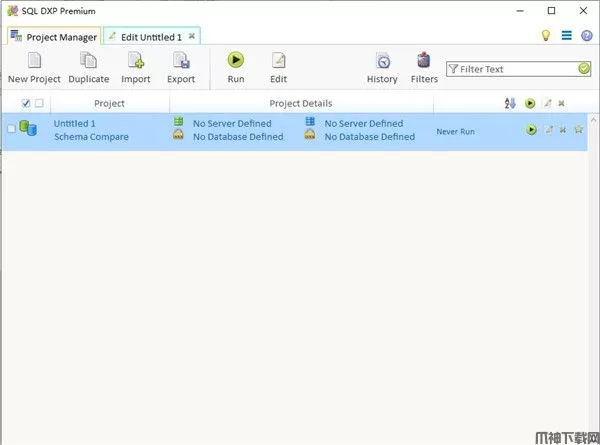Apply filter with the green check icon
The height and width of the screenshot is (445, 600).
point(584,69)
